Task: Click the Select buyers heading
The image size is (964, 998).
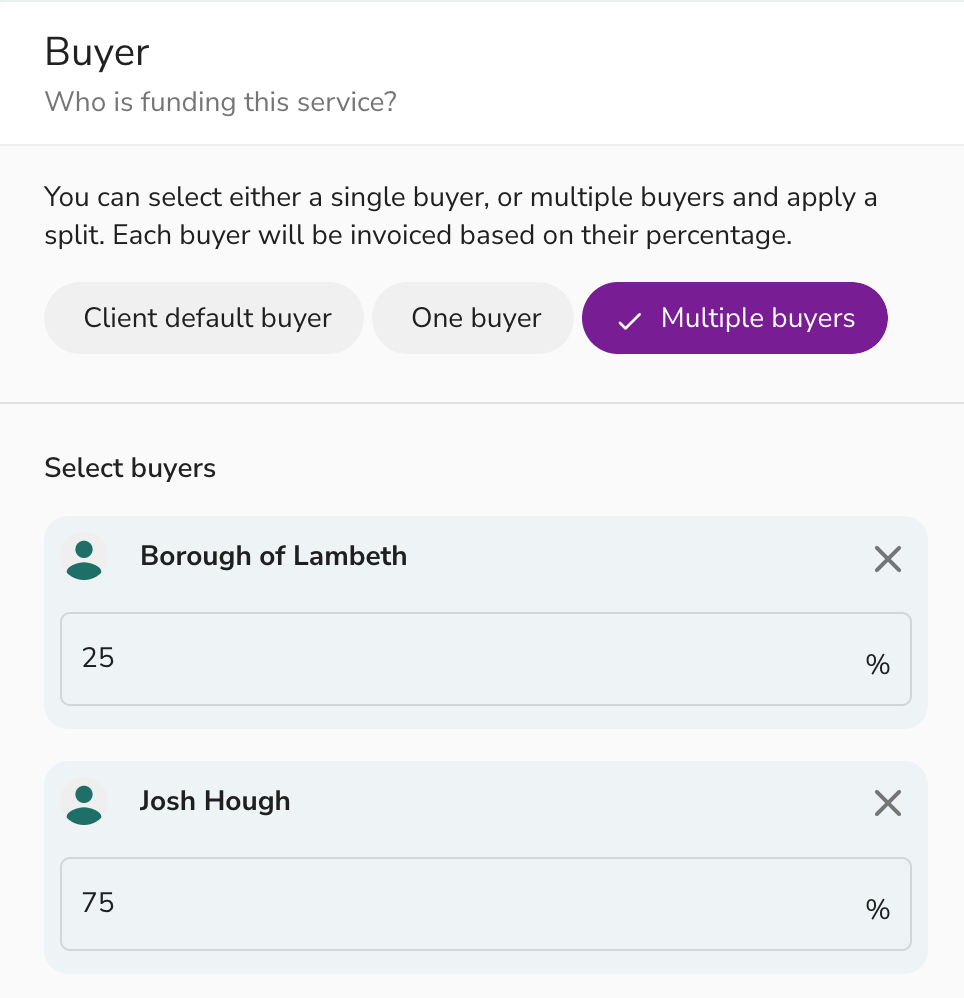Action: (x=130, y=468)
